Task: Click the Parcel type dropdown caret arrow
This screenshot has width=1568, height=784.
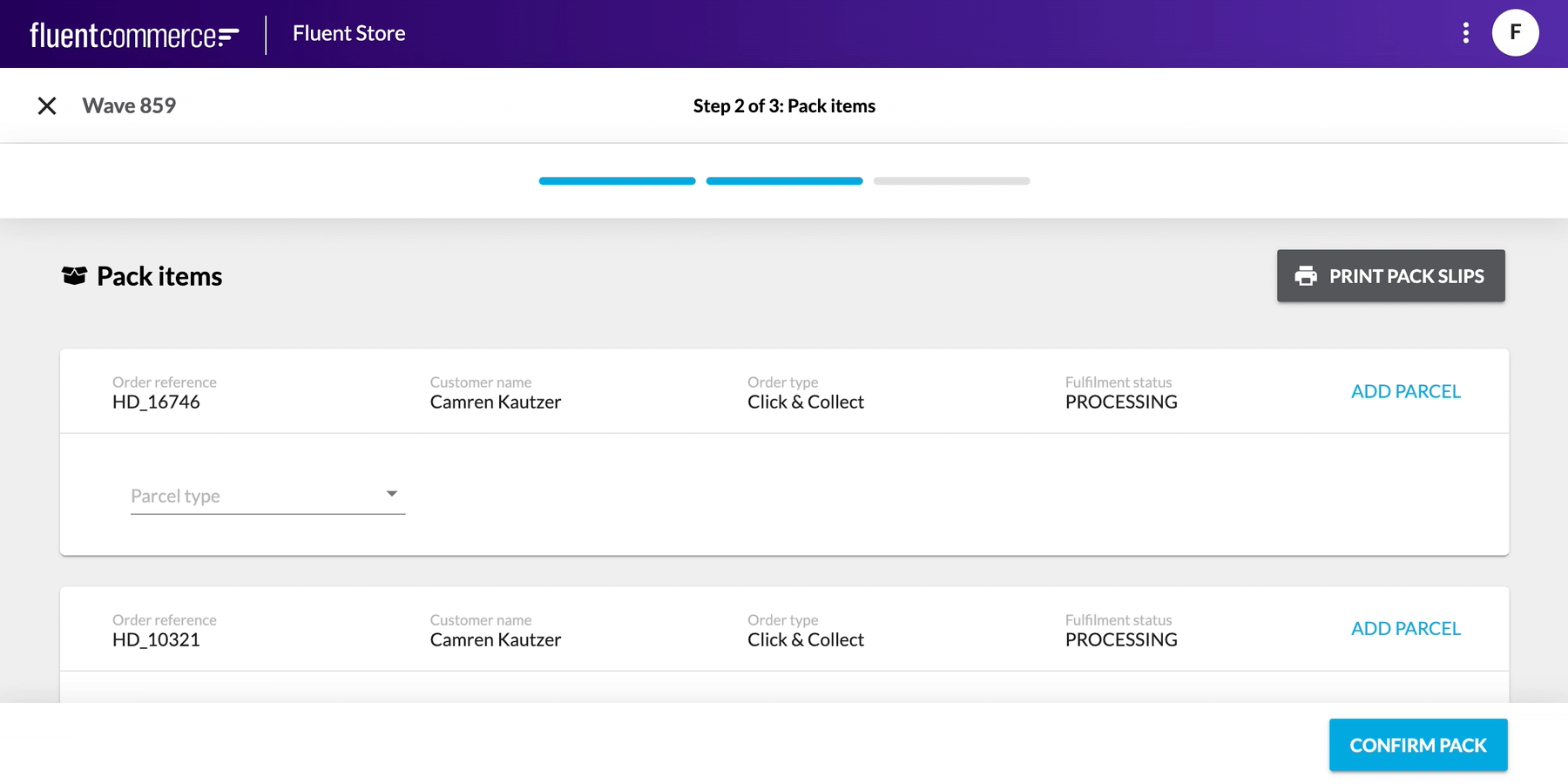Action: [x=393, y=493]
